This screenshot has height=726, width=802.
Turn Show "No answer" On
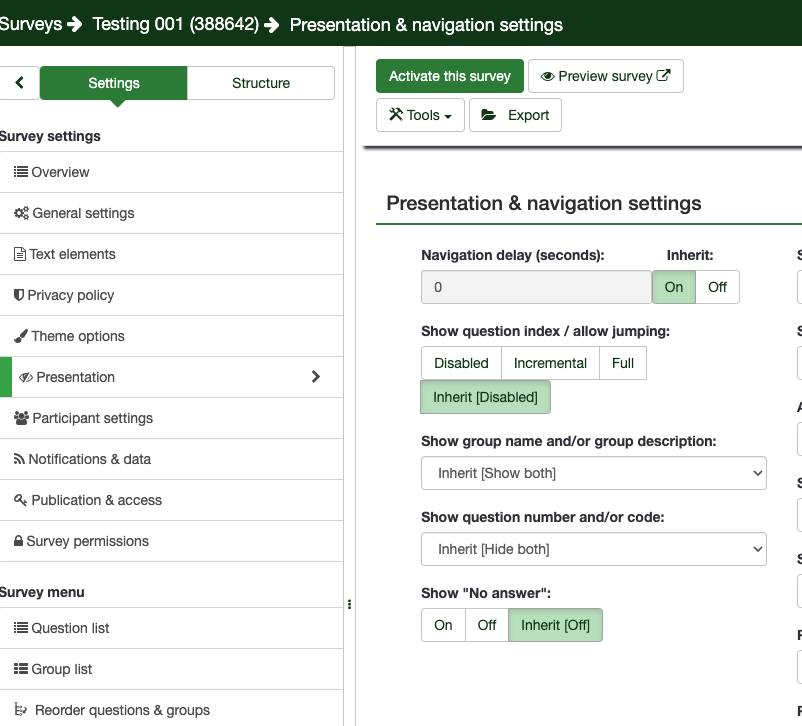click(x=443, y=625)
